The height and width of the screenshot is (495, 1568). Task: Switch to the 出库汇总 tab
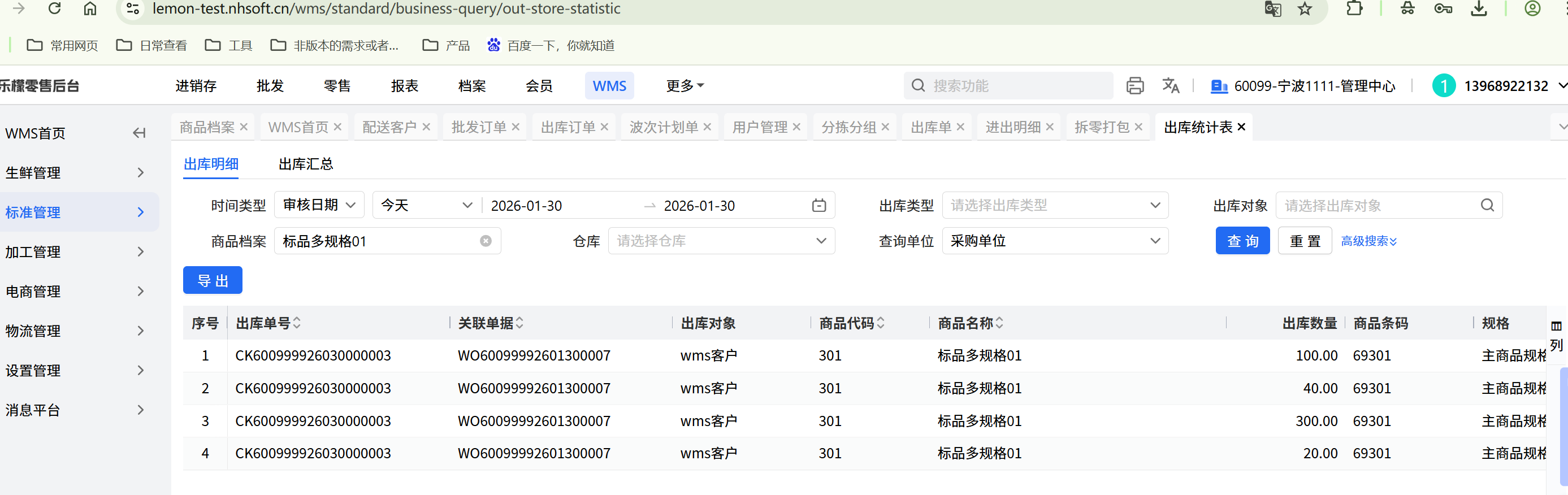click(x=306, y=164)
